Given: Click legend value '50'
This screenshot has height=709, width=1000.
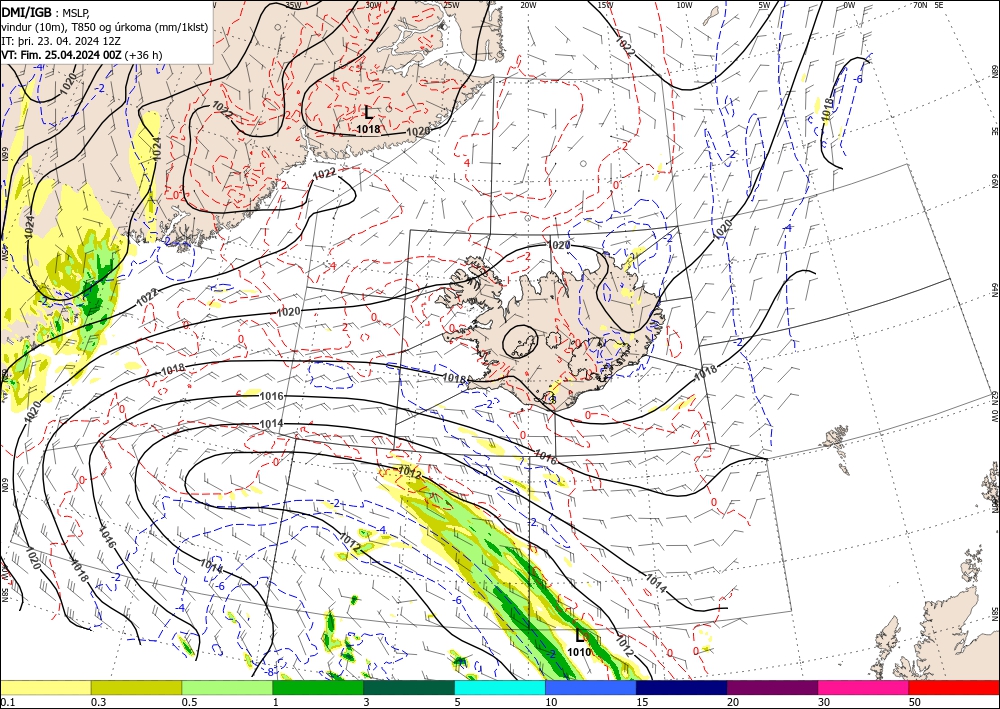Looking at the screenshot, I should pos(915,702).
